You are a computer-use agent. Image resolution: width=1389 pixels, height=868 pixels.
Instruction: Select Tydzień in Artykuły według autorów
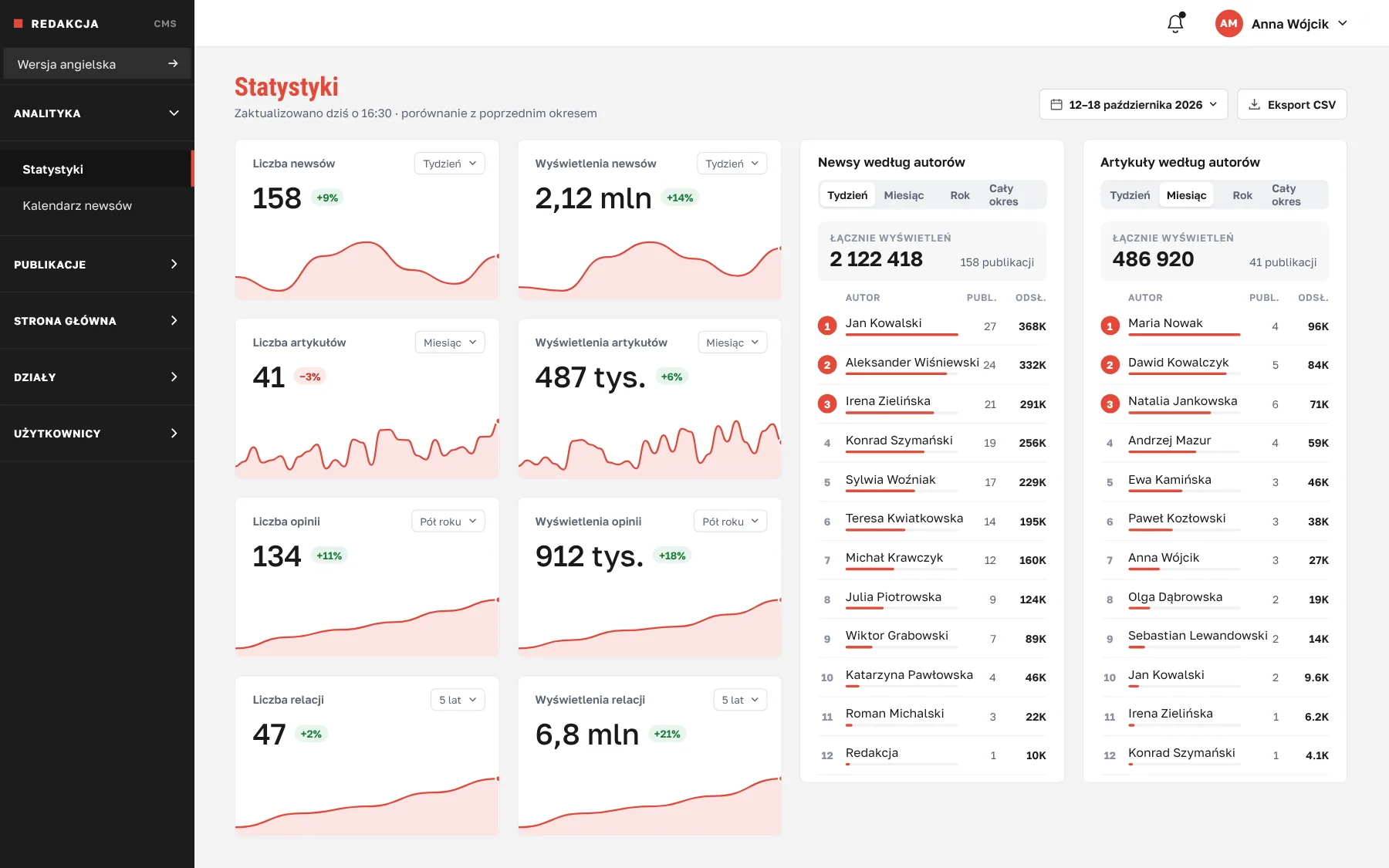[1130, 195]
